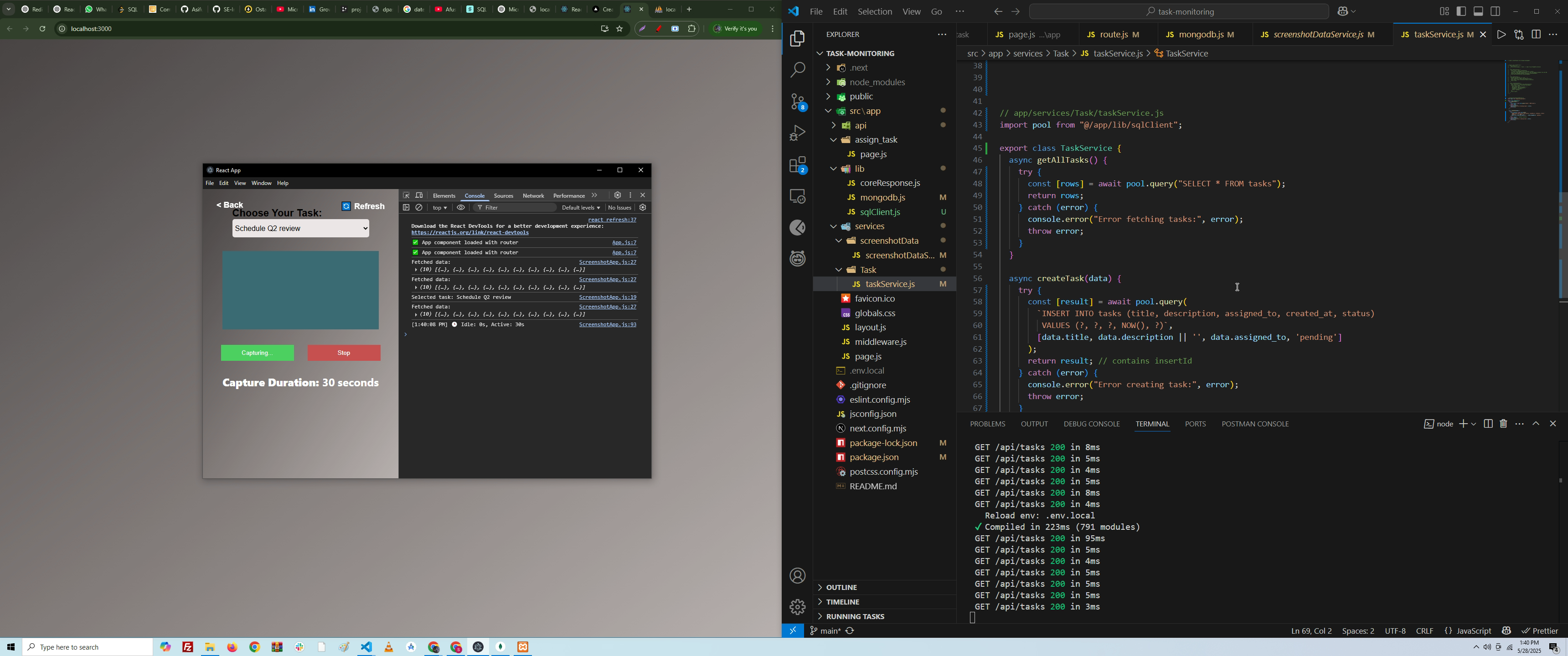Open the Network tab in DevTools
The height and width of the screenshot is (656, 1568).
pyautogui.click(x=533, y=196)
